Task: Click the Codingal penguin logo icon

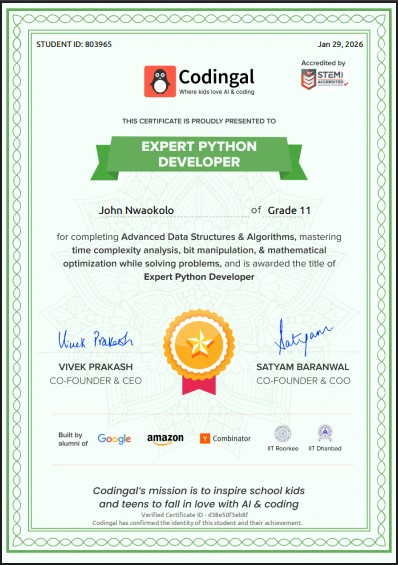Action: coord(160,81)
